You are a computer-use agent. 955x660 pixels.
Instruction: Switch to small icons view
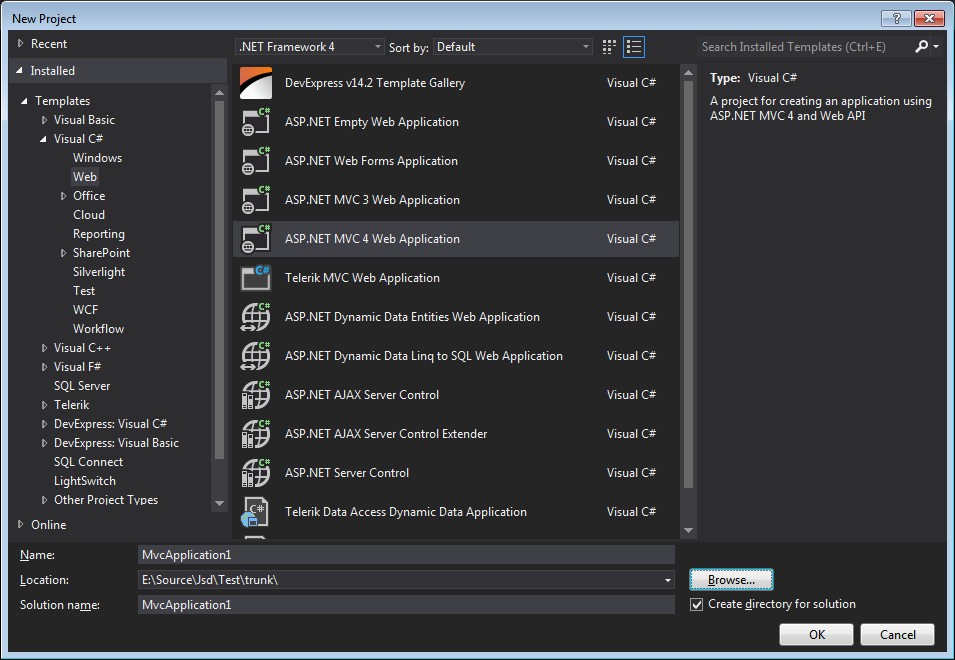point(610,47)
